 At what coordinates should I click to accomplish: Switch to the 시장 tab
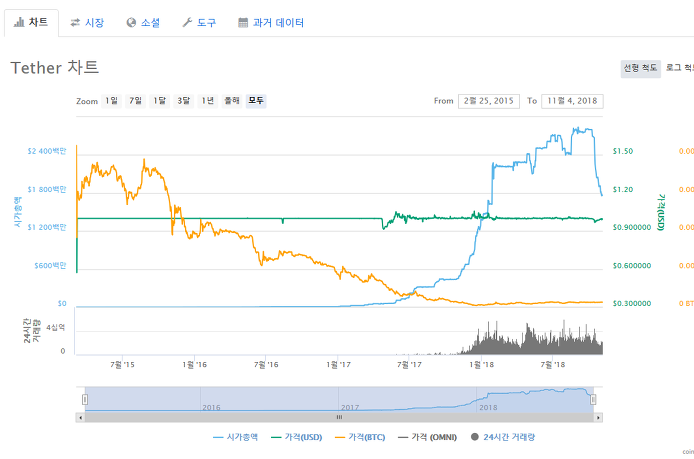click(87, 23)
